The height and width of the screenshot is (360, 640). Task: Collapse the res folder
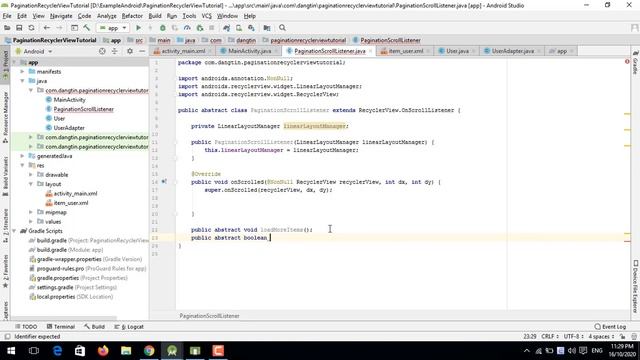tap(22, 165)
